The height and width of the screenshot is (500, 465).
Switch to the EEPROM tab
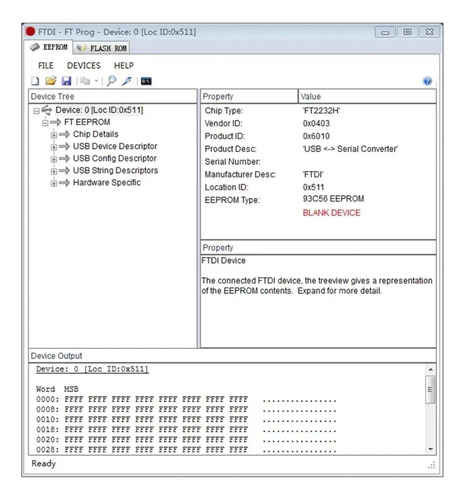point(49,47)
